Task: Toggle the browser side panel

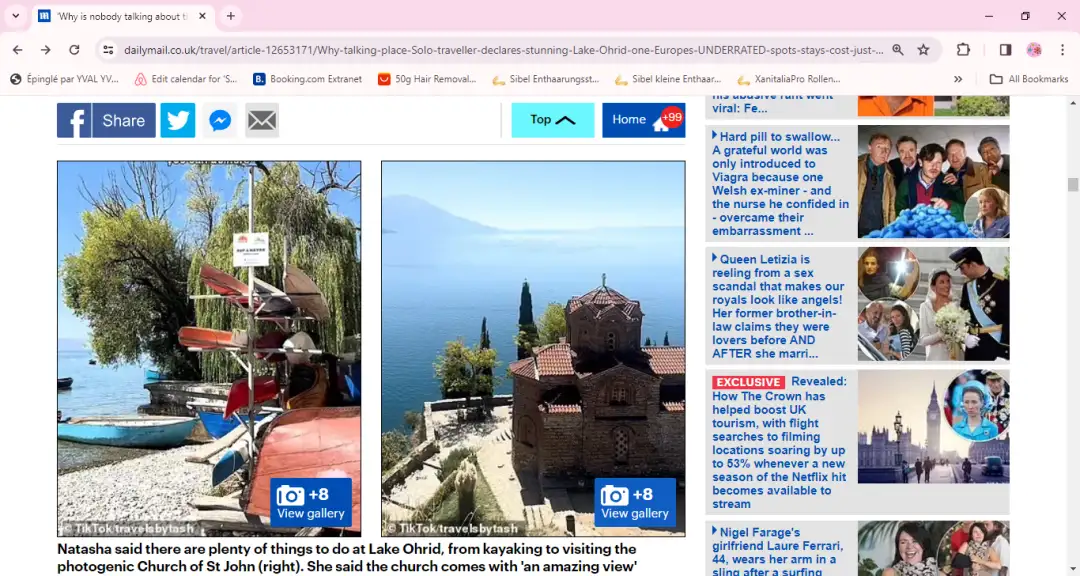Action: coord(1005,50)
